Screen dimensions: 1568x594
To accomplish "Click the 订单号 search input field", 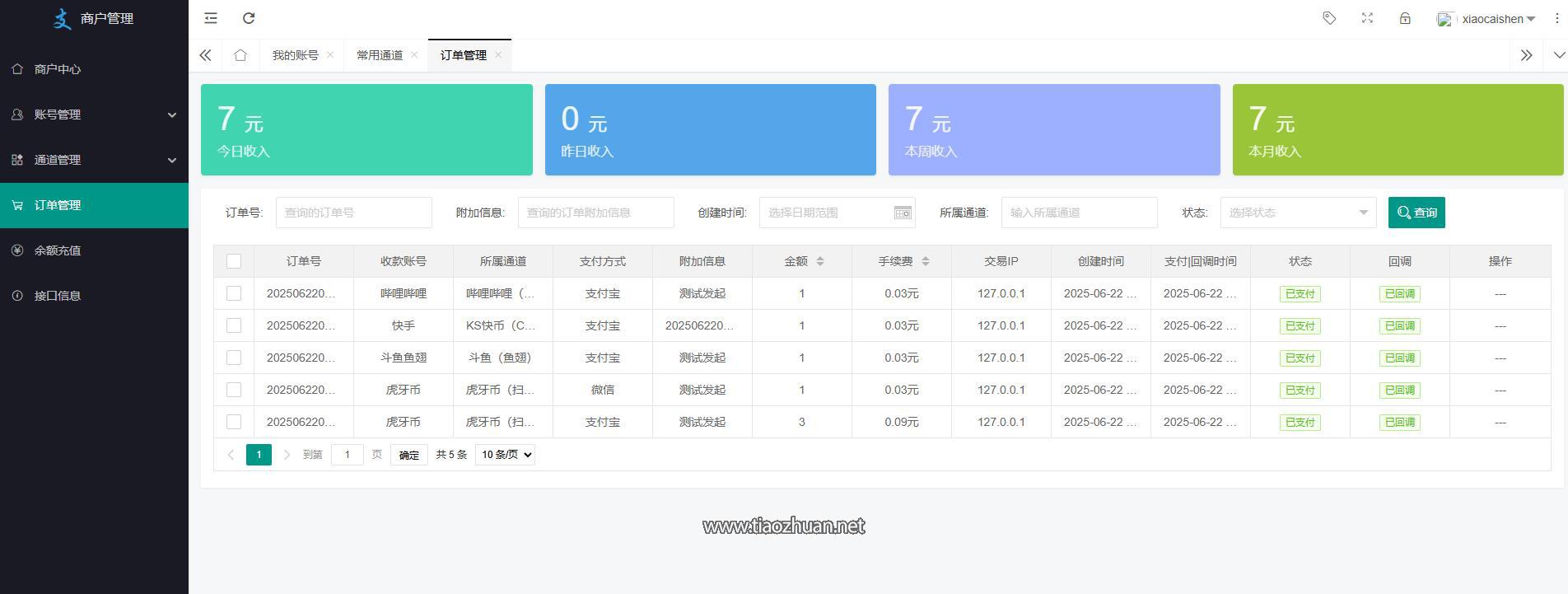I will point(353,213).
